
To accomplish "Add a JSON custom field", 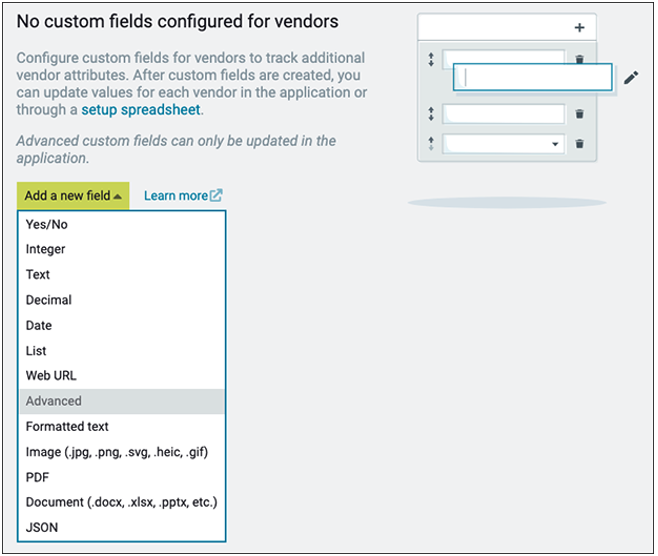I will [x=42, y=527].
